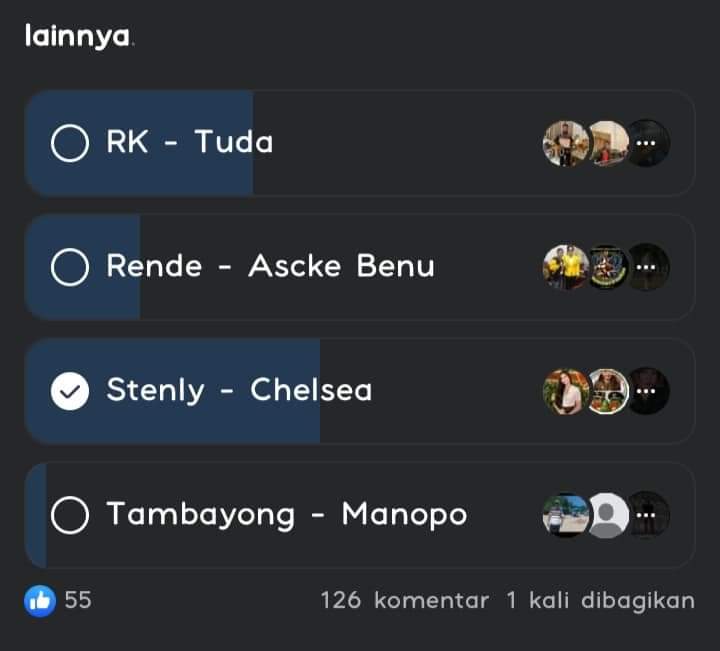The width and height of the screenshot is (720, 651).
Task: Uncheck the Stenly - Chelsea vote
Action: coord(70,391)
